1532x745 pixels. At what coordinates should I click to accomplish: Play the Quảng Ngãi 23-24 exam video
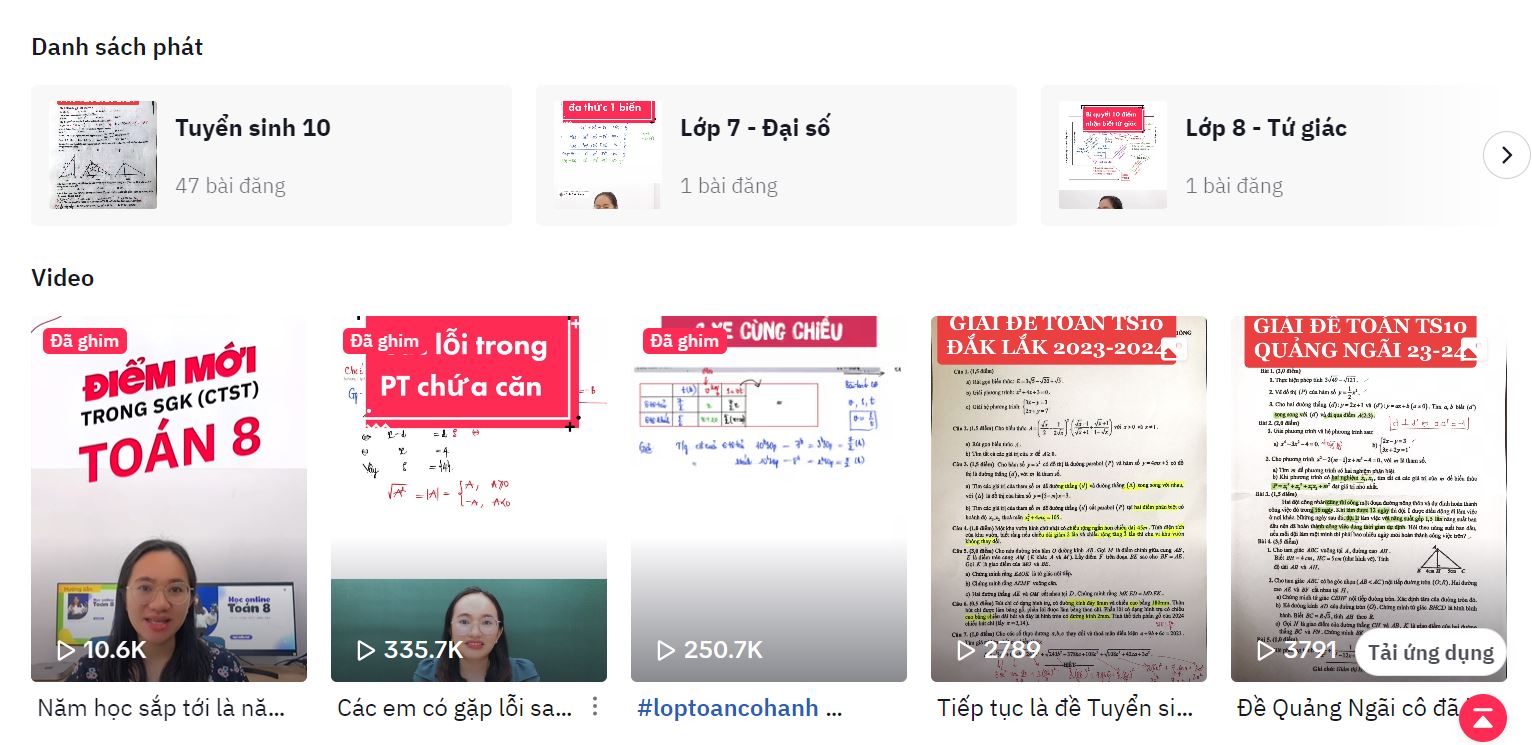tap(1369, 499)
